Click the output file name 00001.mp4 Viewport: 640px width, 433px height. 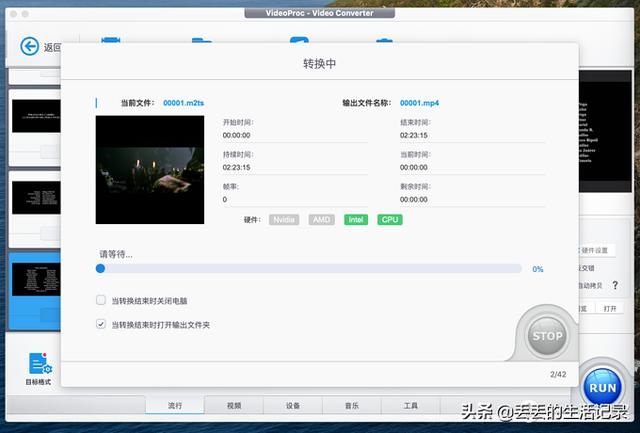pos(419,103)
